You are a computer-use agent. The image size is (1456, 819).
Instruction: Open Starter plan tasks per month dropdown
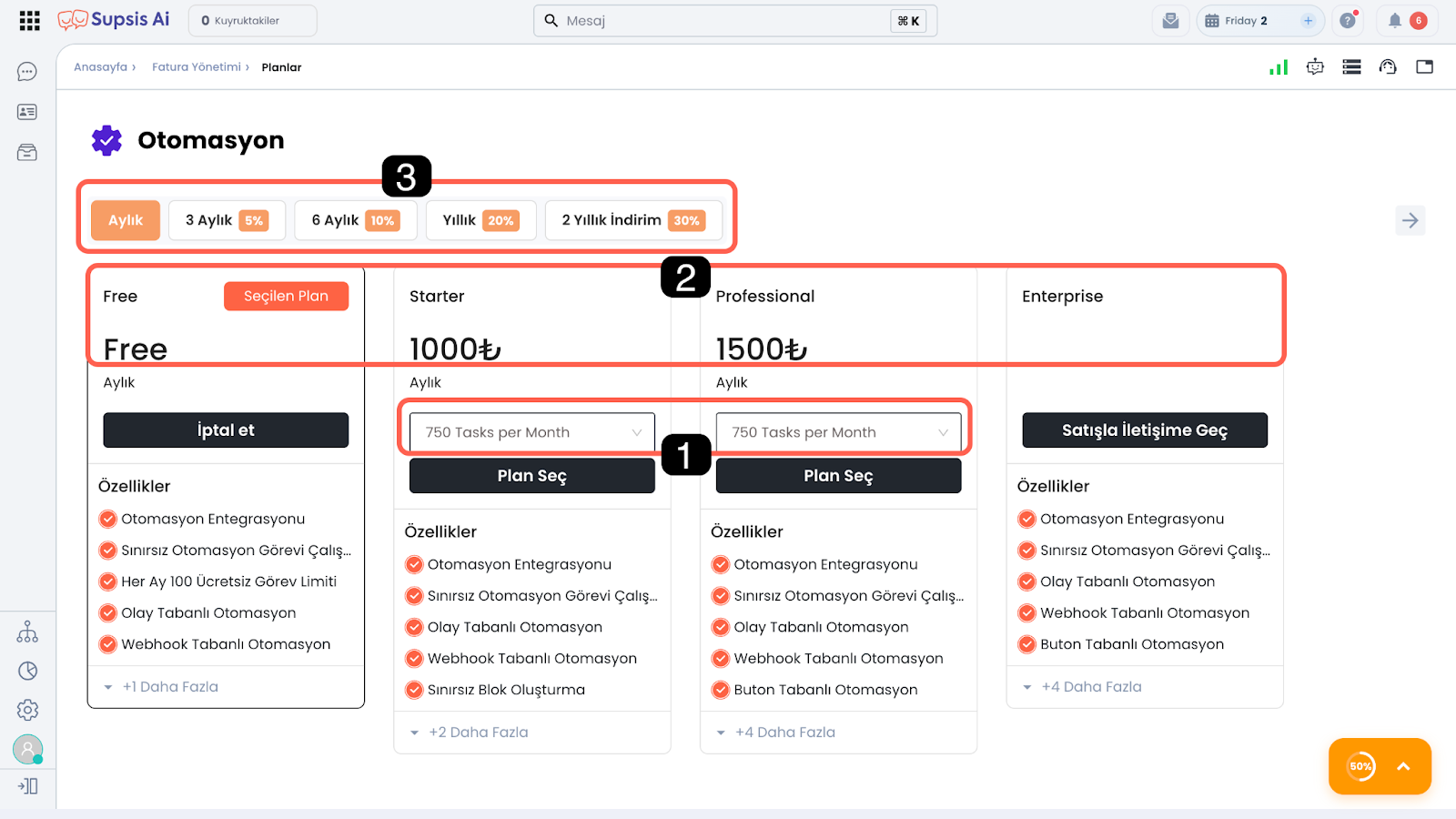click(532, 432)
